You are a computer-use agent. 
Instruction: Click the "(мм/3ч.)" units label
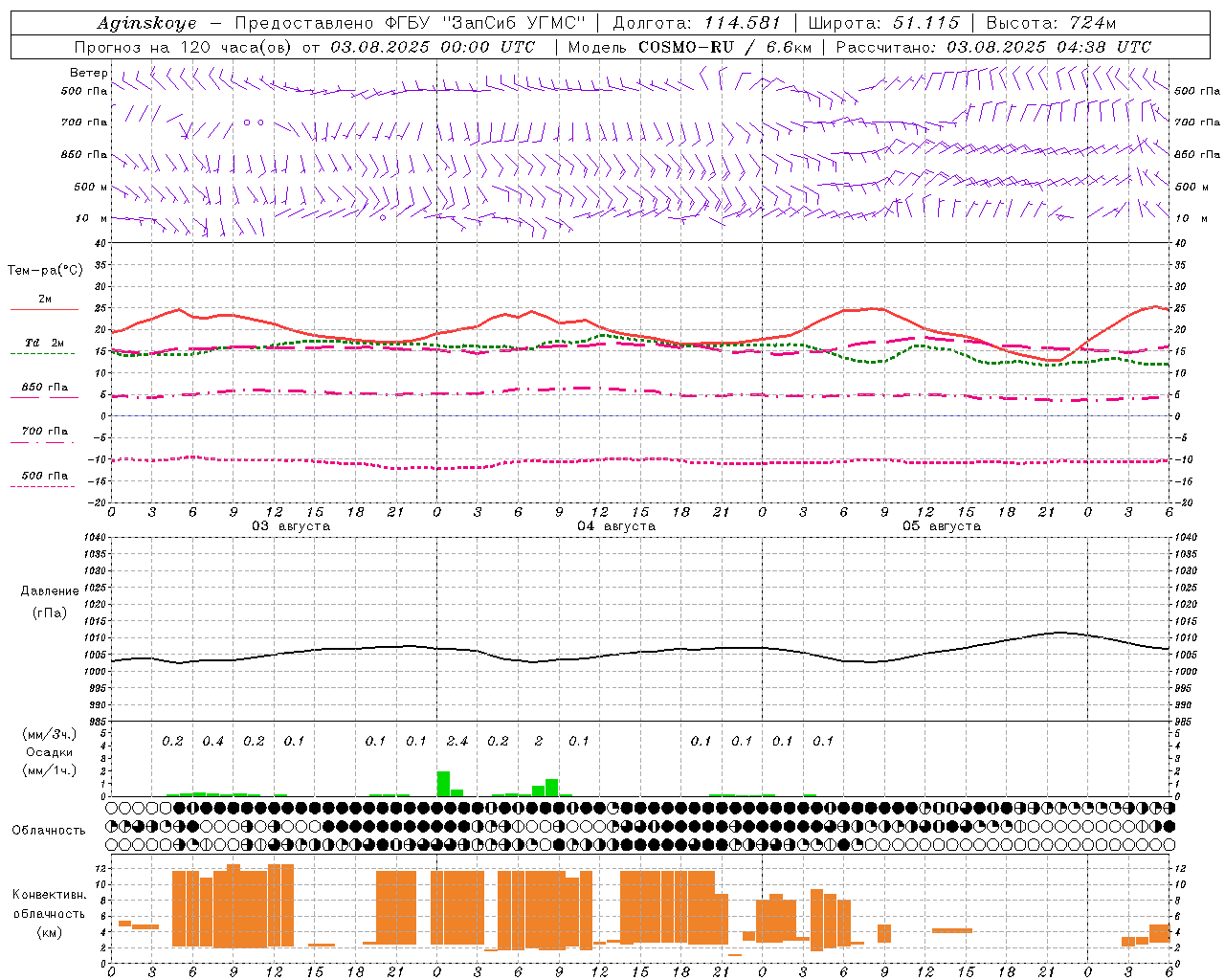(50, 734)
